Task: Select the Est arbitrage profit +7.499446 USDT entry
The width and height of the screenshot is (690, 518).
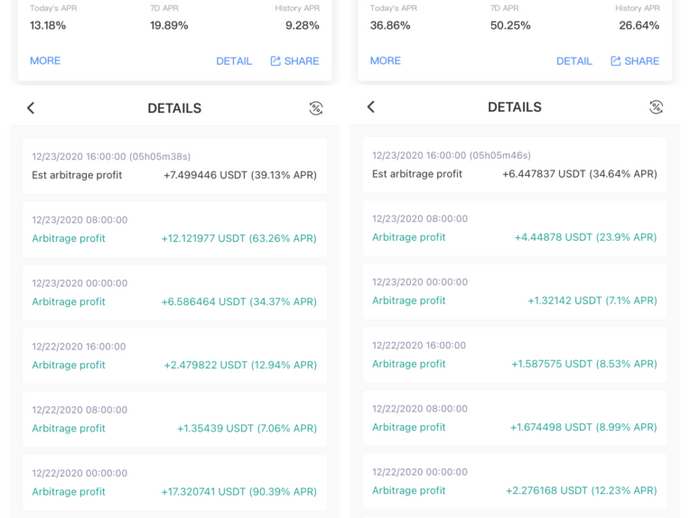Action: click(174, 166)
